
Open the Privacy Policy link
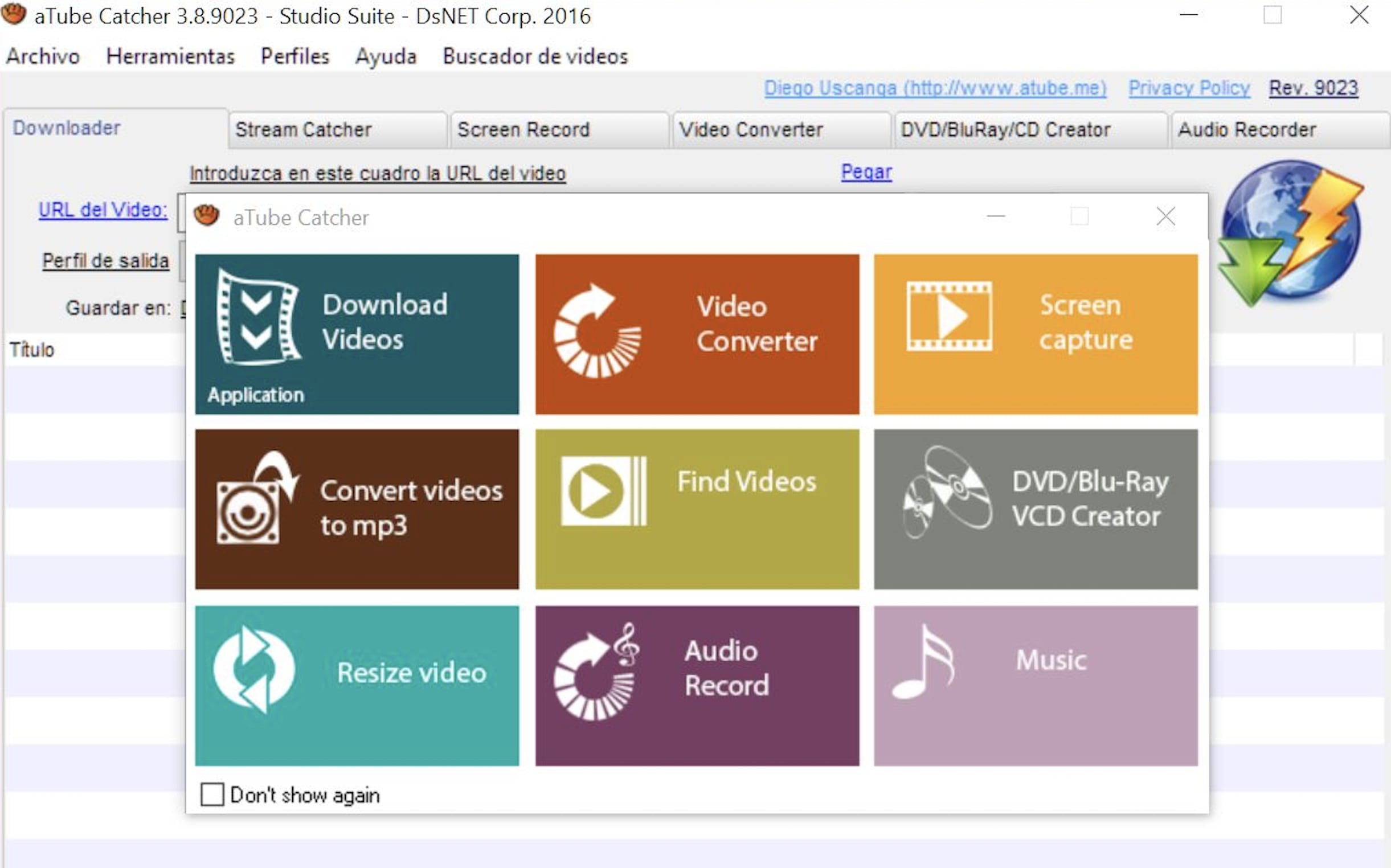[x=1188, y=88]
